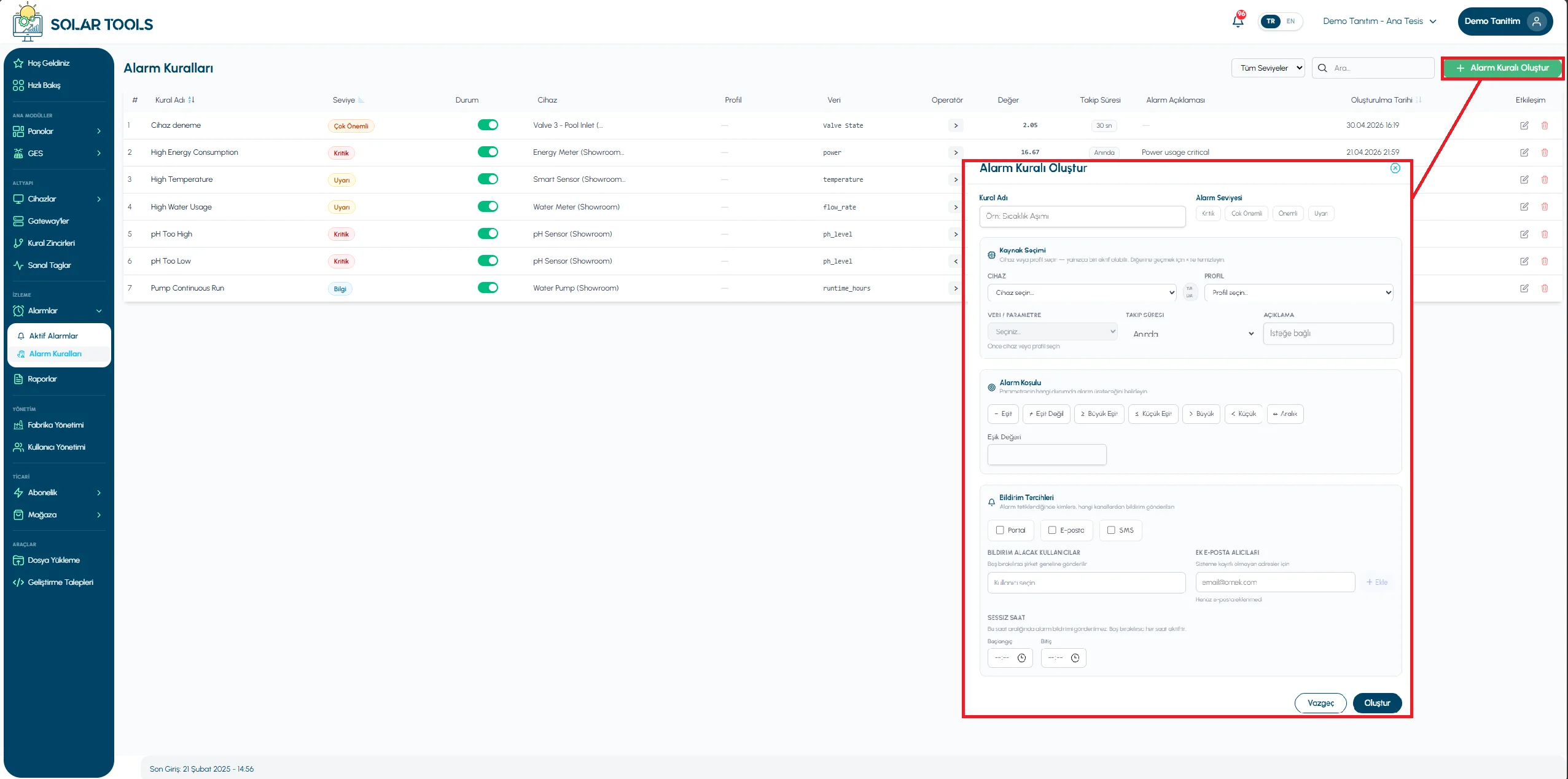Viewport: 1568px width, 779px height.
Task: Click the user avatar icon
Action: coord(1536,21)
